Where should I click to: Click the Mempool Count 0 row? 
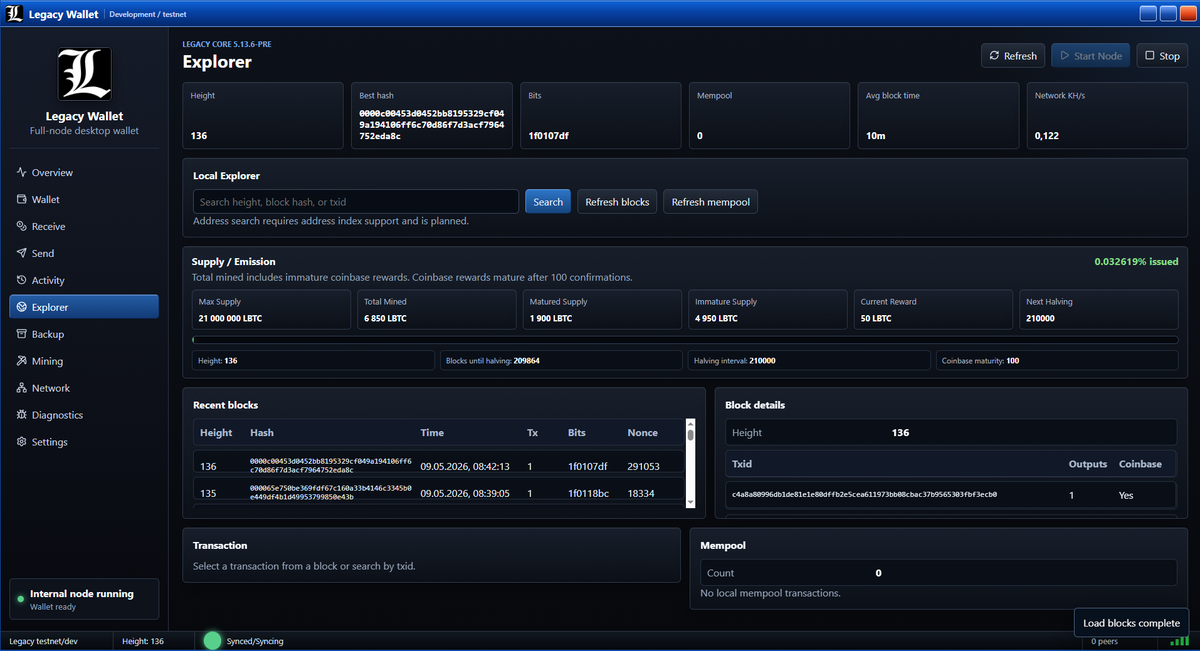click(x=939, y=573)
